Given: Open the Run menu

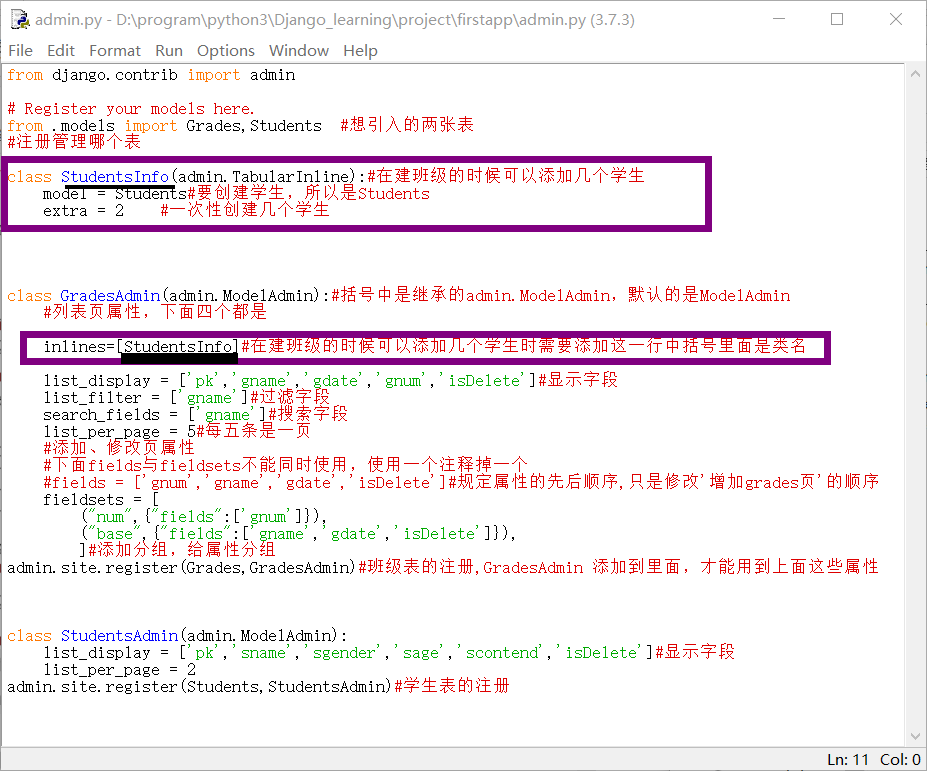Looking at the screenshot, I should pyautogui.click(x=169, y=51).
